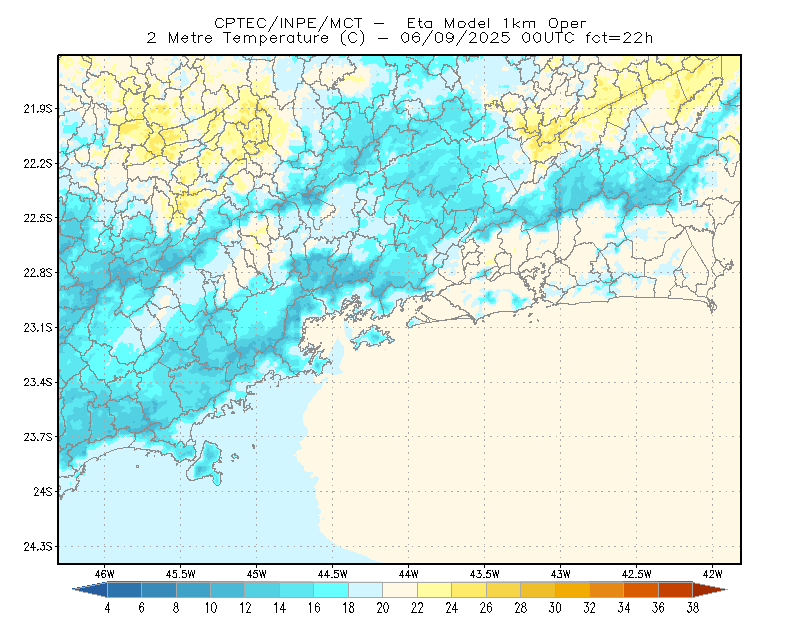Click the 4–6 dark blue colorbar segment

point(124,589)
